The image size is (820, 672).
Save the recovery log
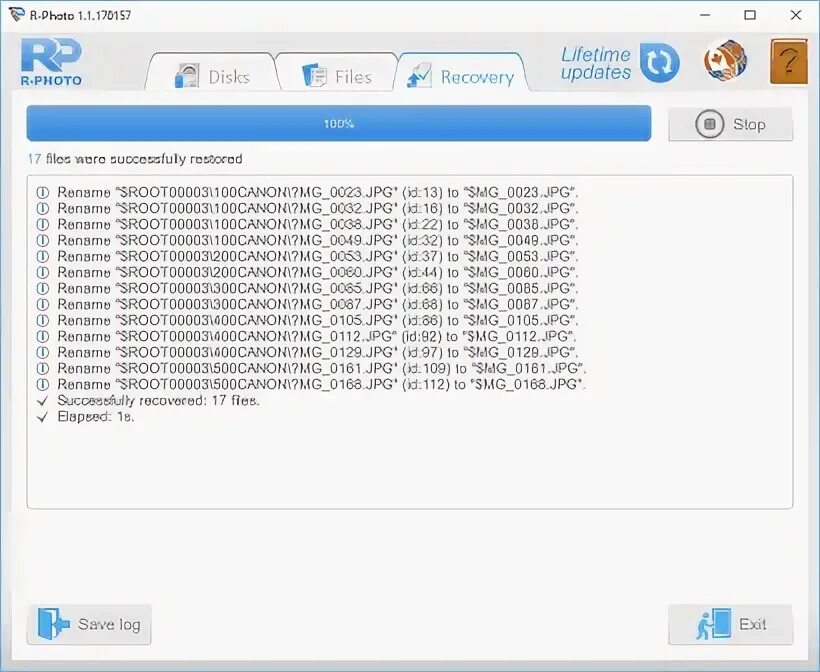[x=89, y=624]
